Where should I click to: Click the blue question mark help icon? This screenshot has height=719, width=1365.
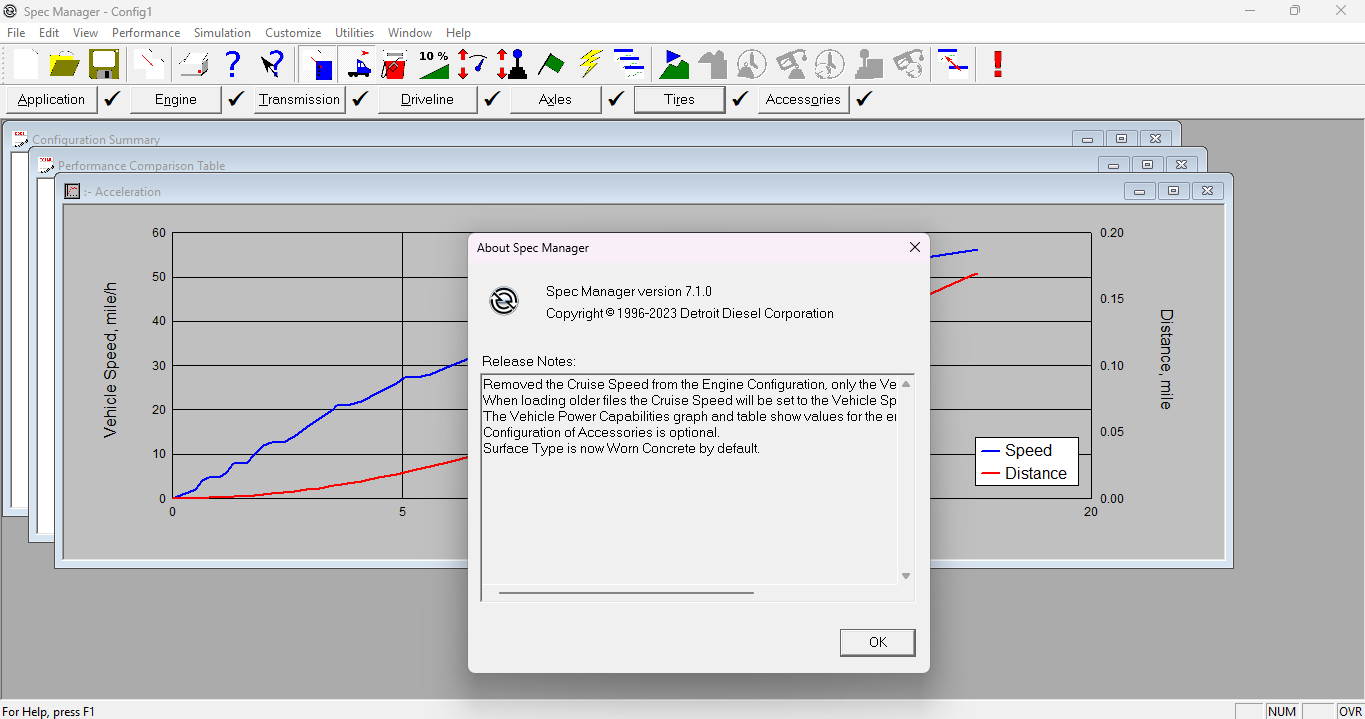[233, 65]
